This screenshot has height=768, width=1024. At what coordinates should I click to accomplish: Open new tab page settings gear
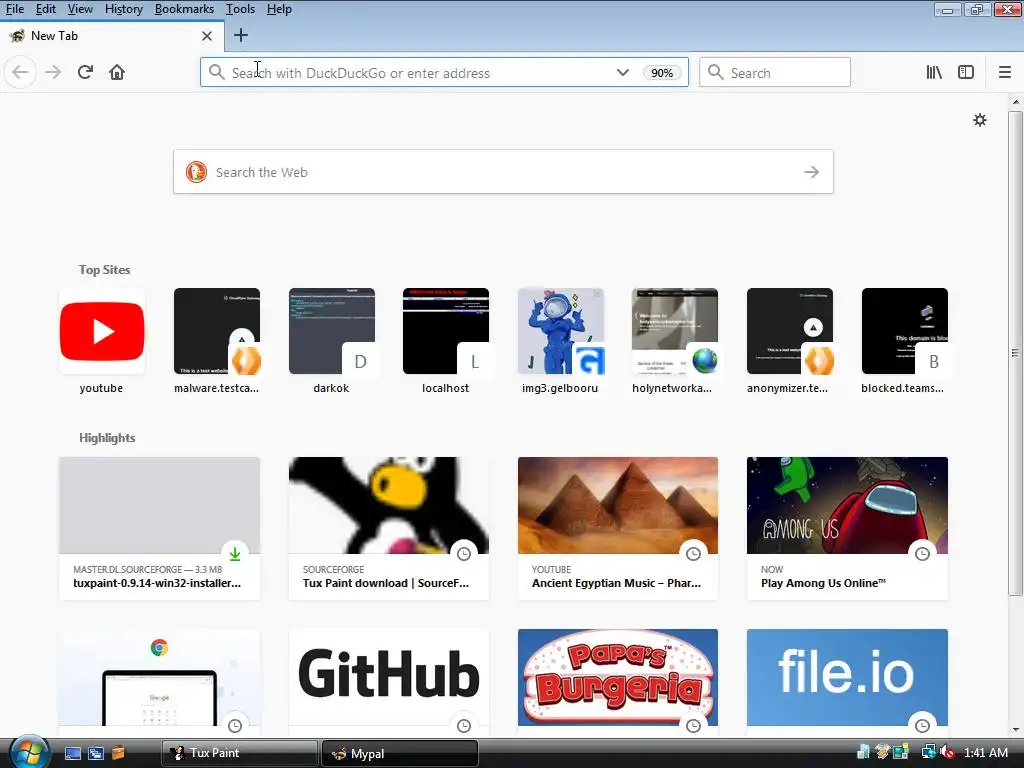coord(980,120)
